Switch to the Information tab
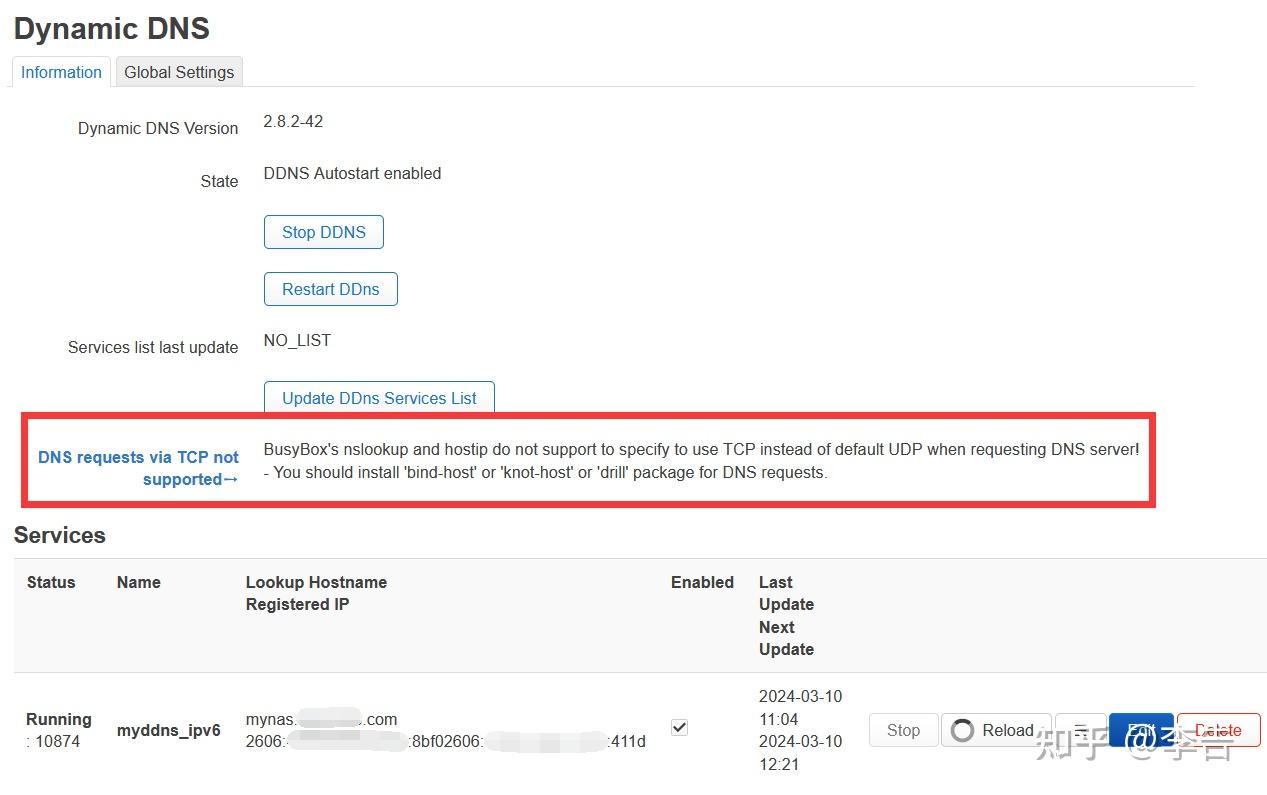 (x=61, y=72)
